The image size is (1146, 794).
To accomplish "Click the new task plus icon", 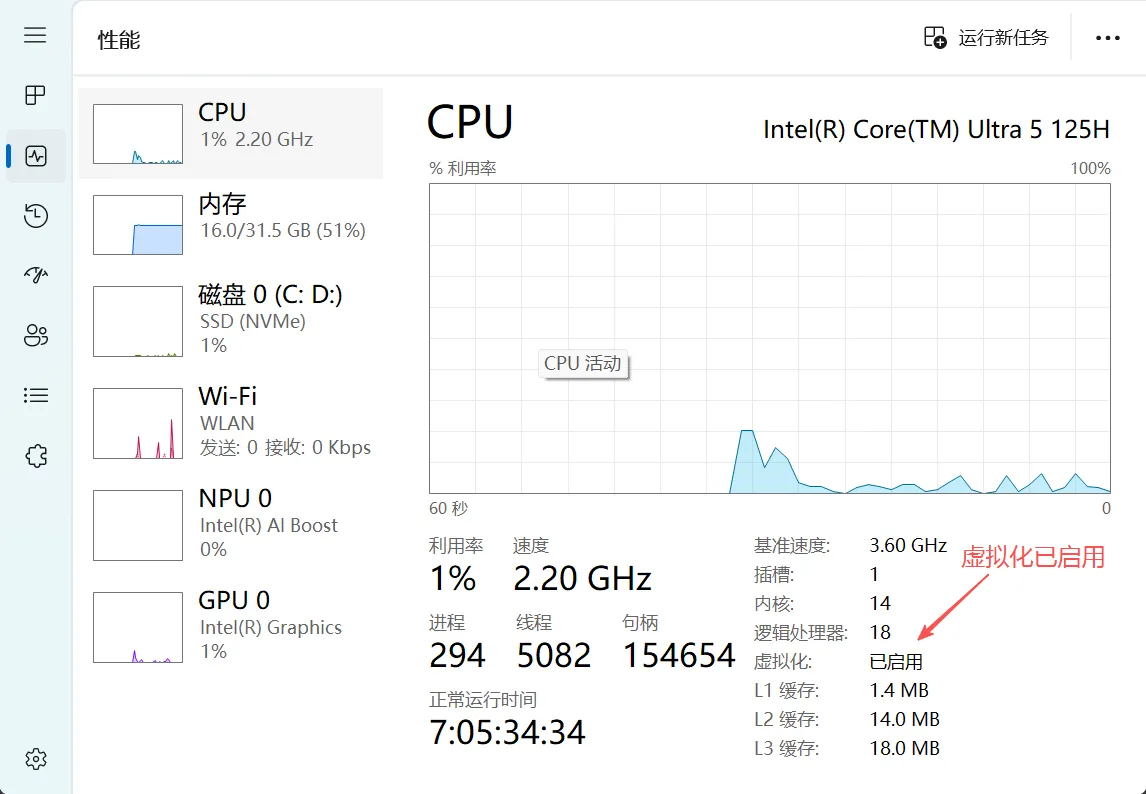I will coord(933,36).
